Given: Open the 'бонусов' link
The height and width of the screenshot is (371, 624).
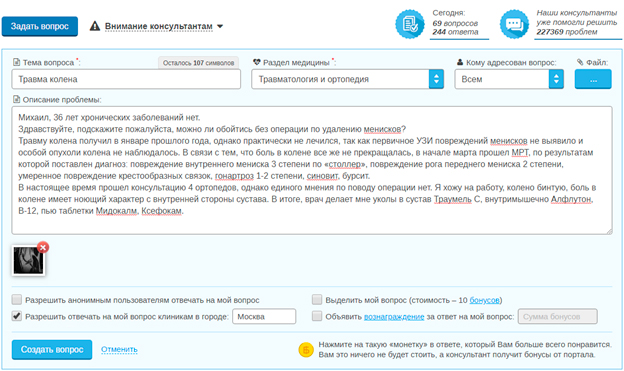Looking at the screenshot, I should [484, 300].
